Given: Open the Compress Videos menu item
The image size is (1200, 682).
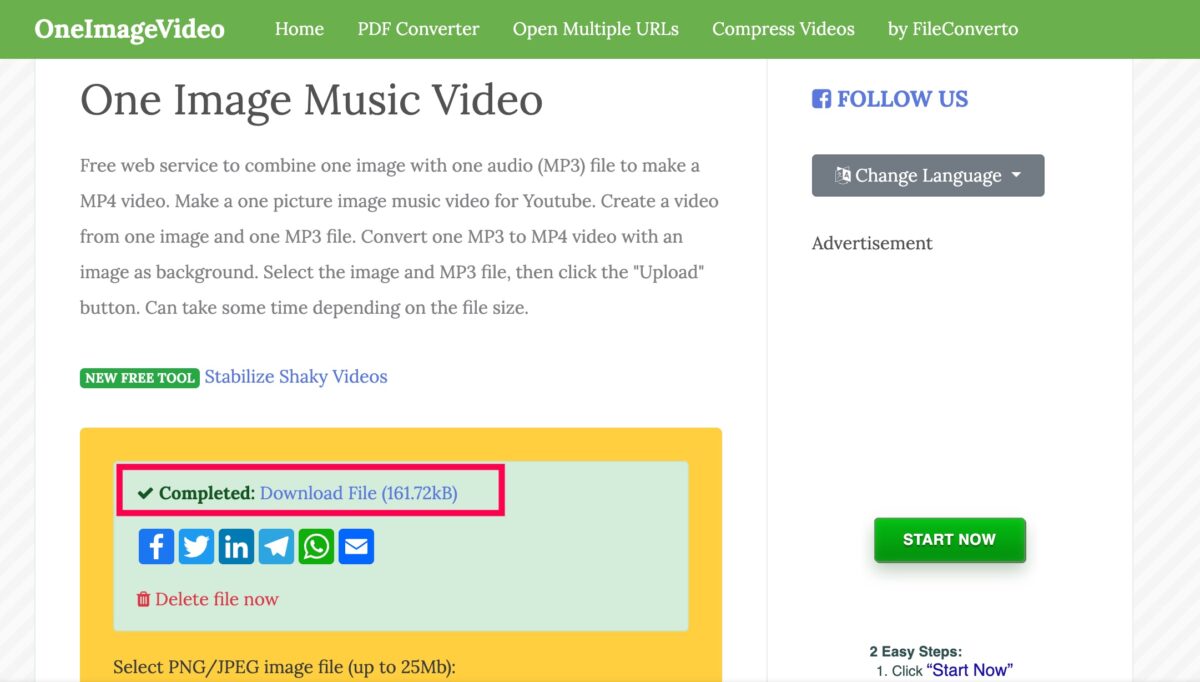Looking at the screenshot, I should (783, 29).
